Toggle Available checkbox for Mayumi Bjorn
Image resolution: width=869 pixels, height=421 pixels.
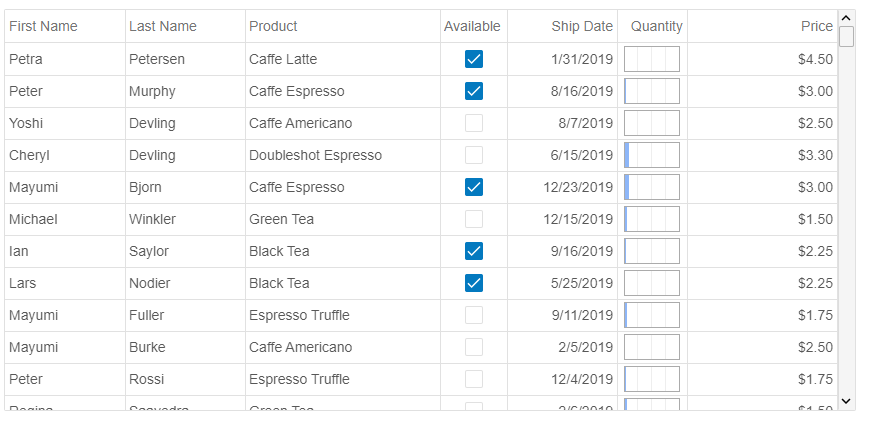click(x=474, y=187)
